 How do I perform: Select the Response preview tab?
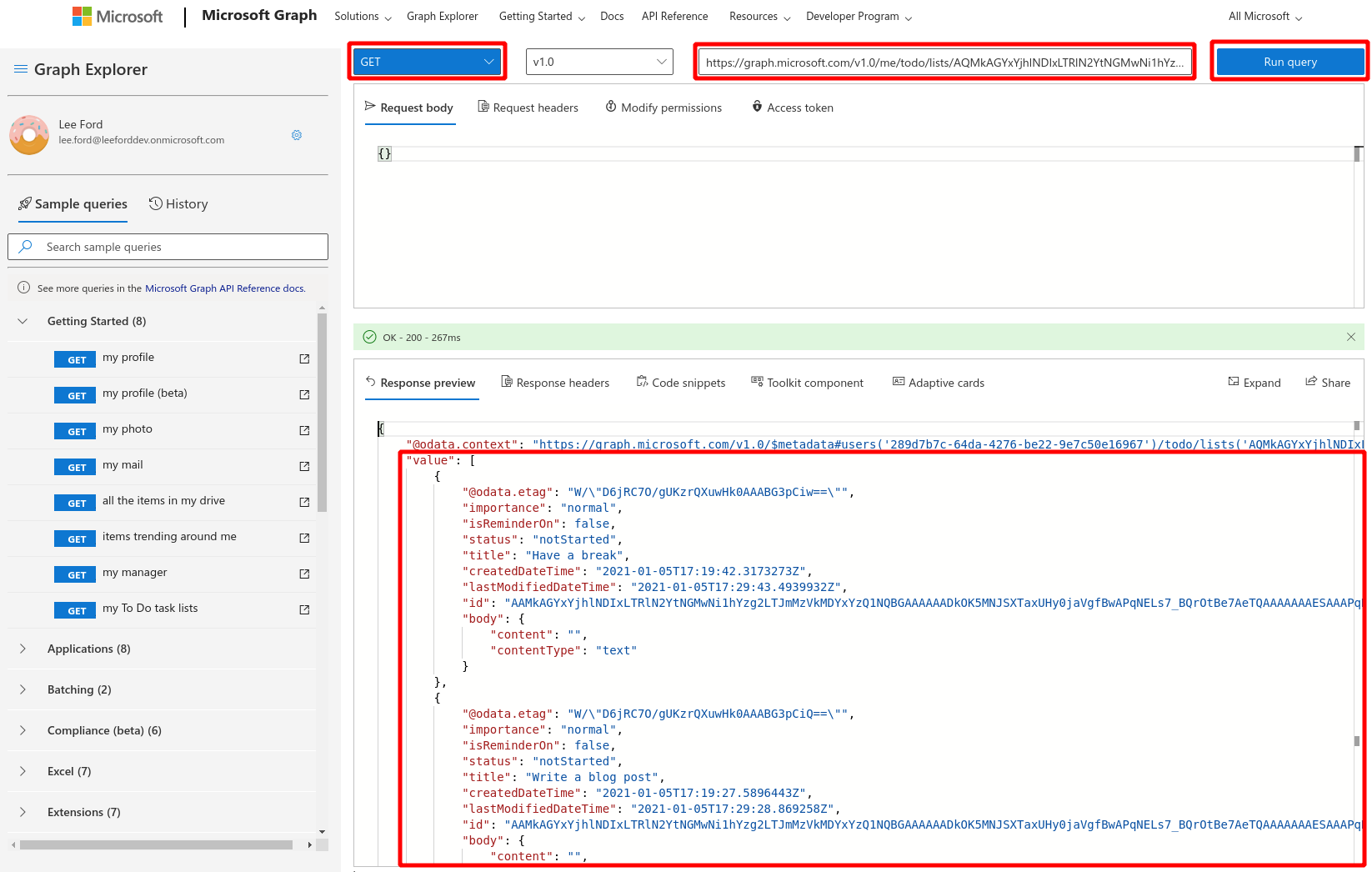pos(421,383)
